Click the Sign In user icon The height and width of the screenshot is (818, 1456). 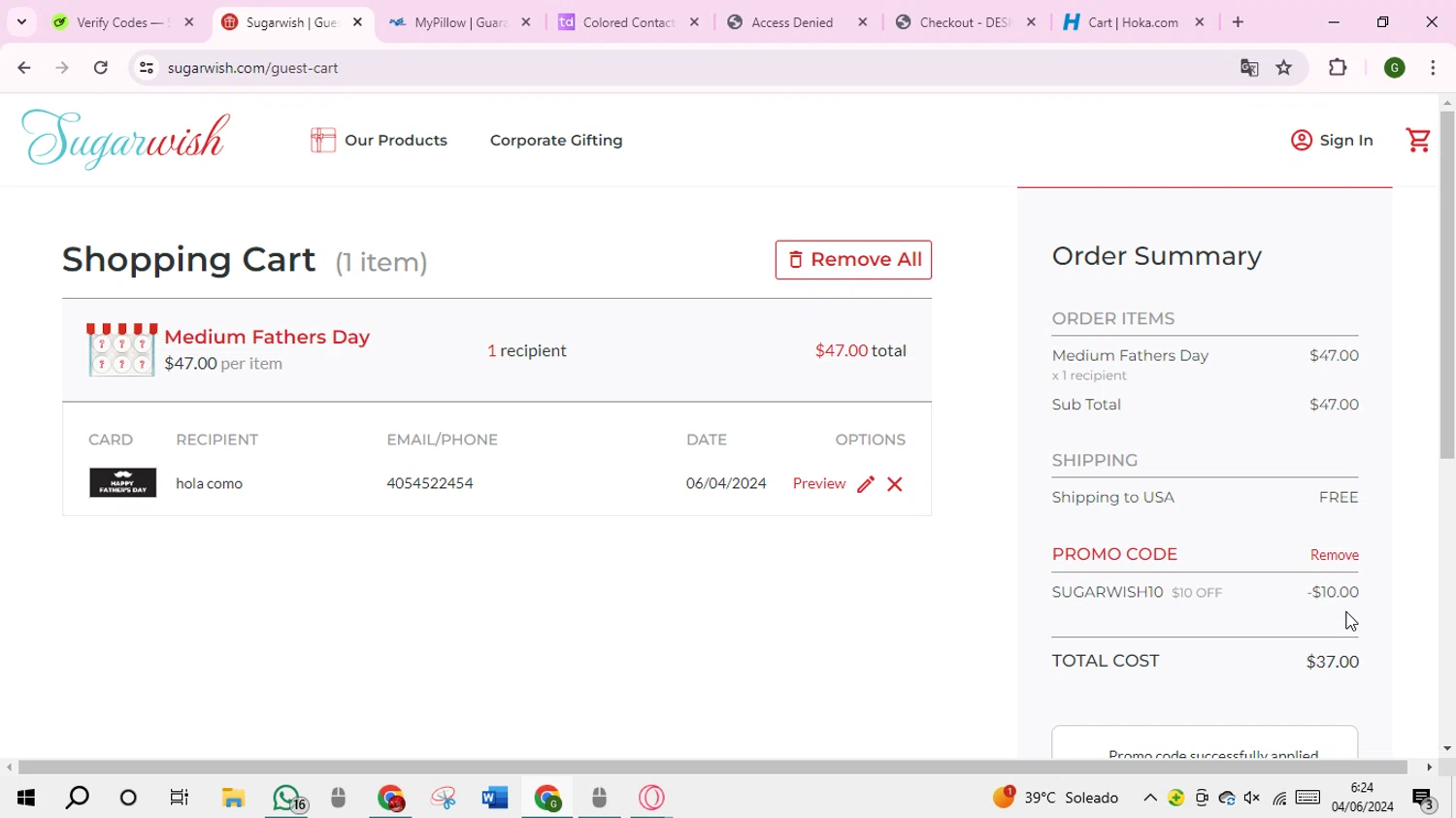click(1301, 140)
